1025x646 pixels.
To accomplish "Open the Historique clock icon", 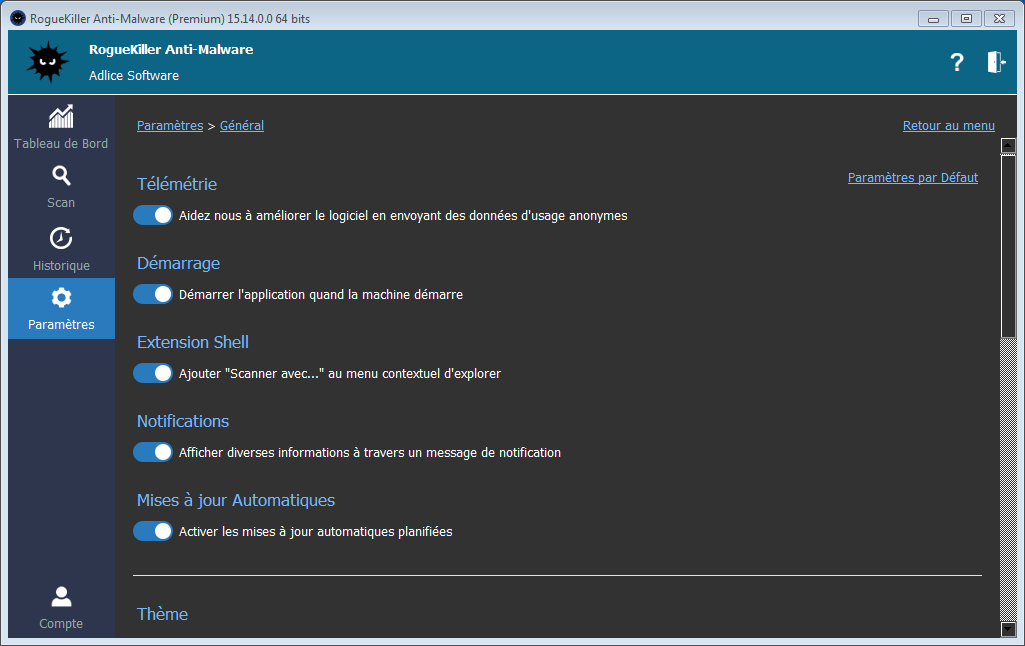I will click(61, 239).
